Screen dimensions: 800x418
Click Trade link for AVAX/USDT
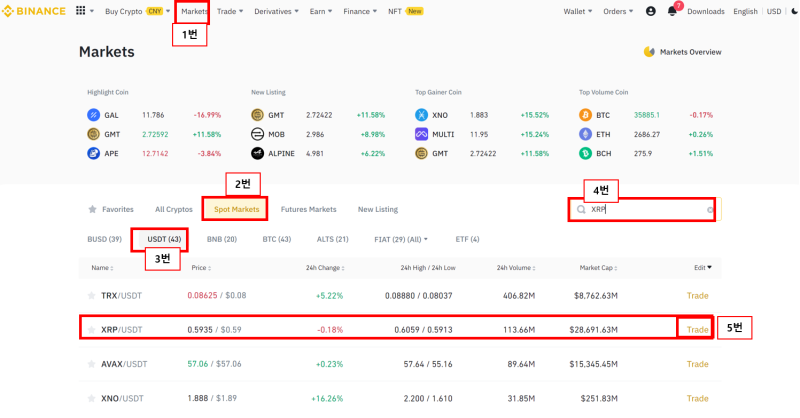(x=697, y=364)
